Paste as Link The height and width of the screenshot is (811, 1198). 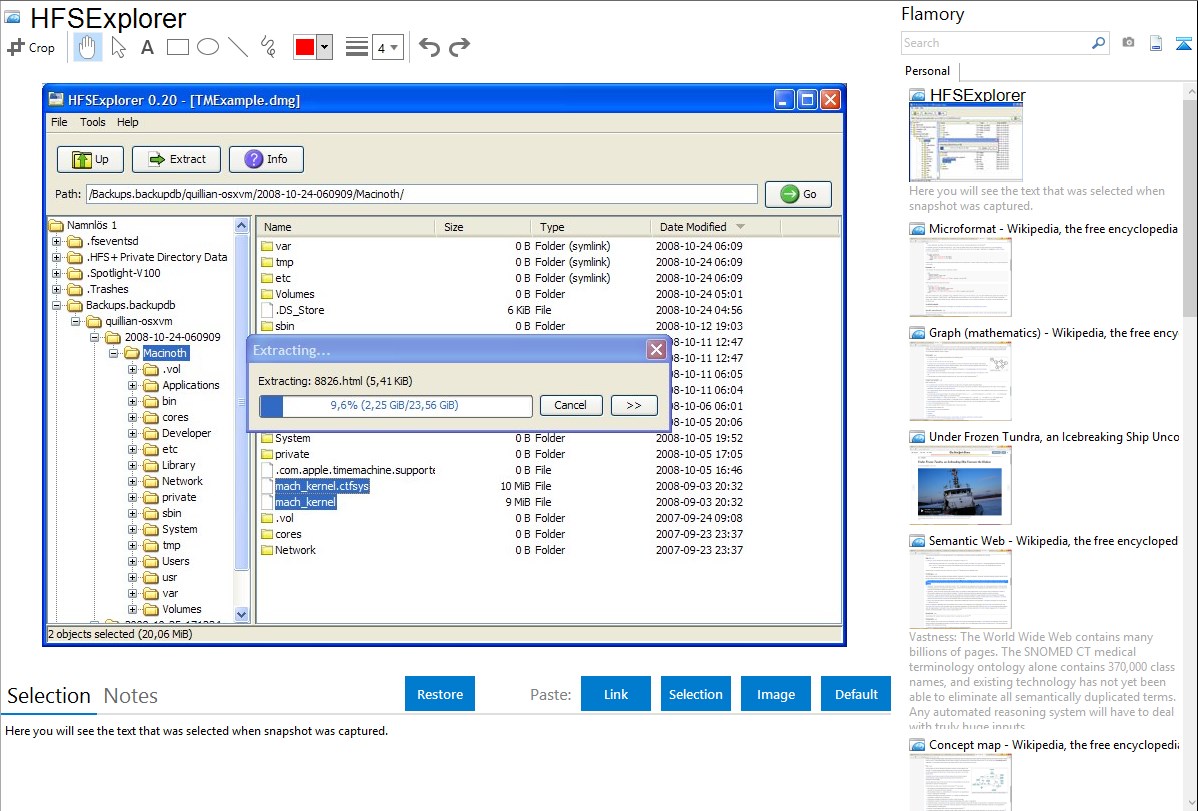pos(616,694)
